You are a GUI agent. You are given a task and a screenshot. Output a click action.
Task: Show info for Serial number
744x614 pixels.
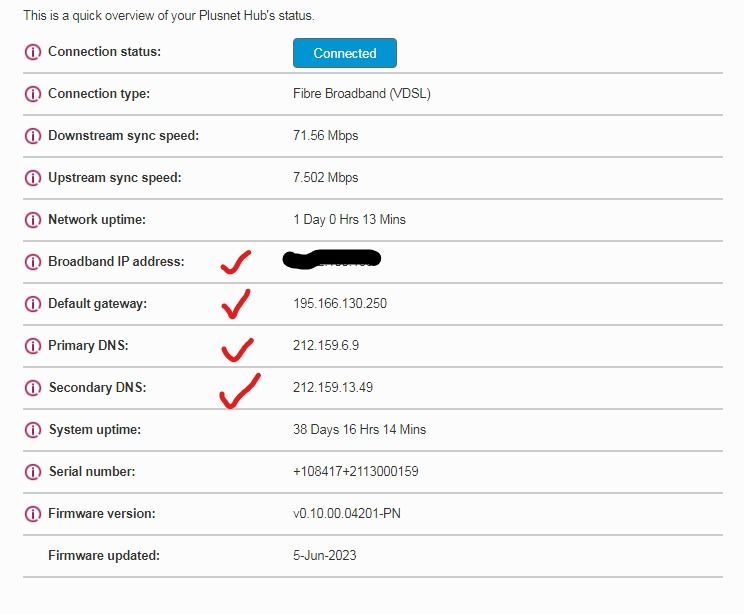pyautogui.click(x=32, y=472)
